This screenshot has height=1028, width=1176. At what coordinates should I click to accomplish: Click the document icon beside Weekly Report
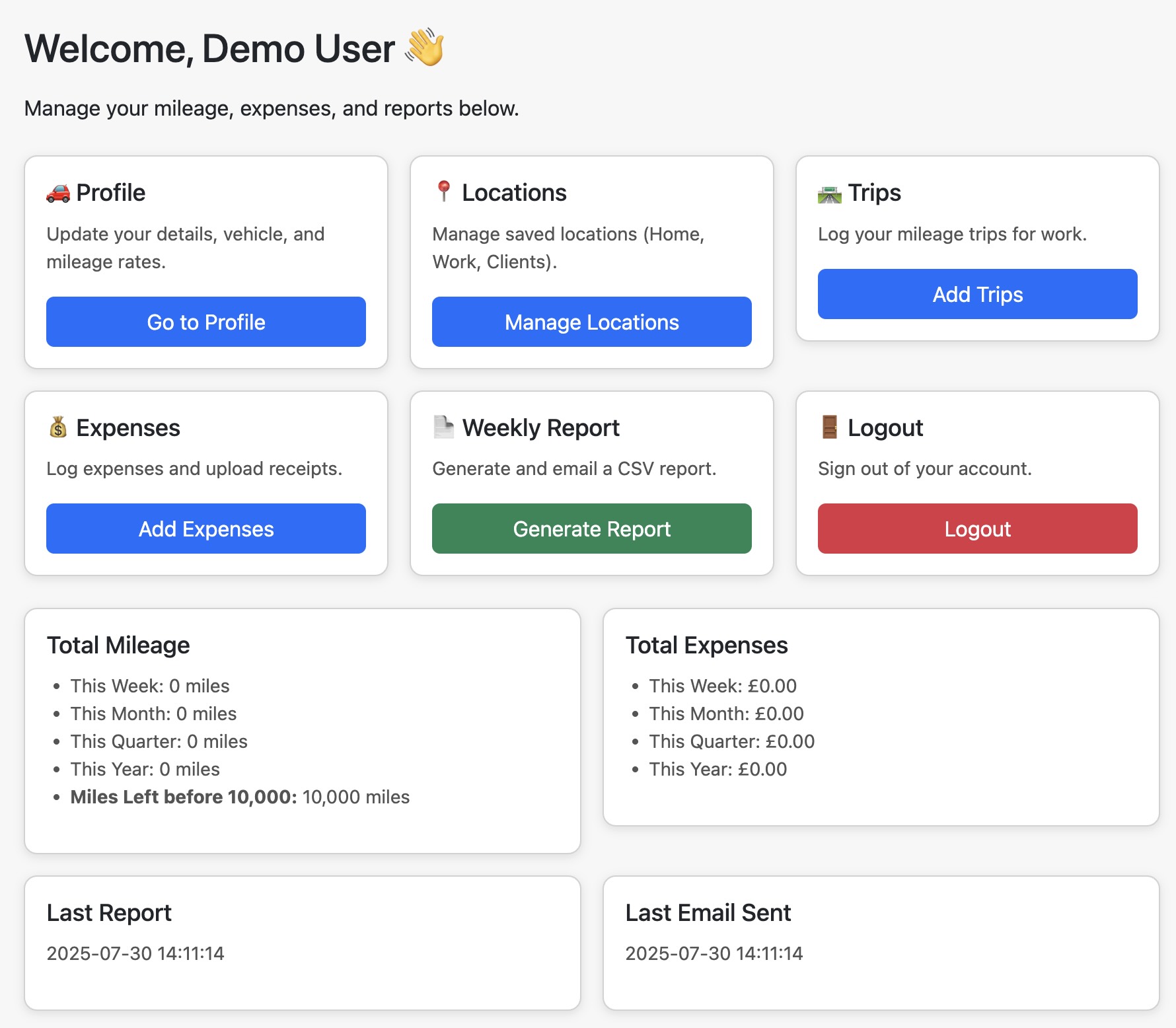click(x=443, y=427)
